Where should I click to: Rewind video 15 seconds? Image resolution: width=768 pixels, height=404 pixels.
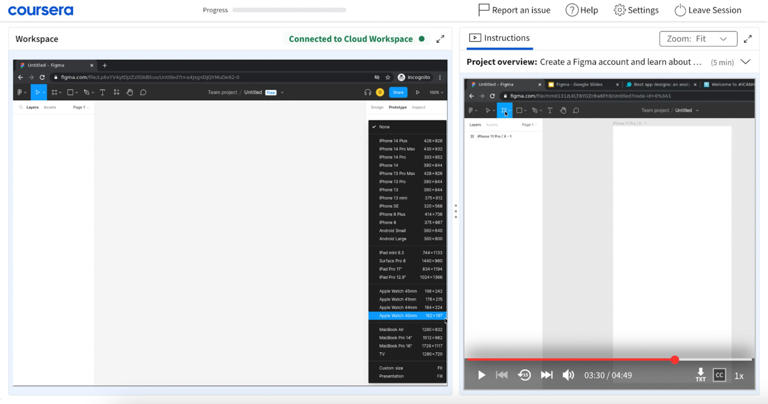[x=524, y=375]
